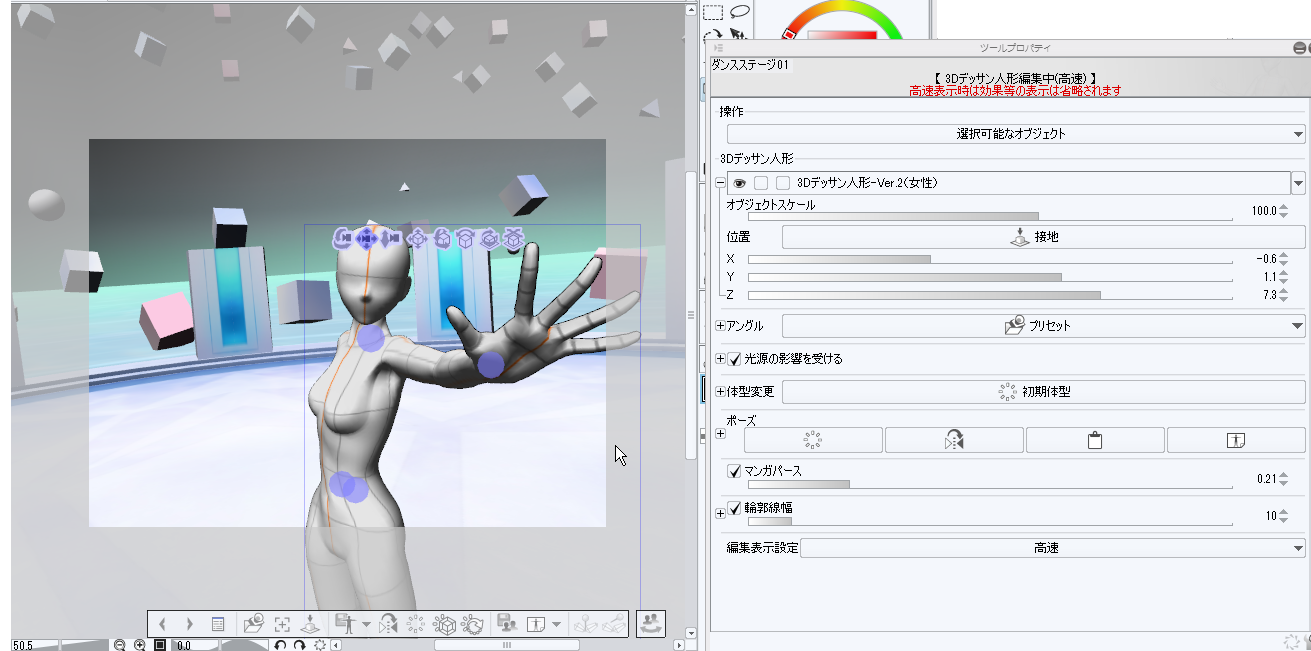Expand the 輪郭線幅 section
Screen dimensions: 1311x651
point(721,513)
